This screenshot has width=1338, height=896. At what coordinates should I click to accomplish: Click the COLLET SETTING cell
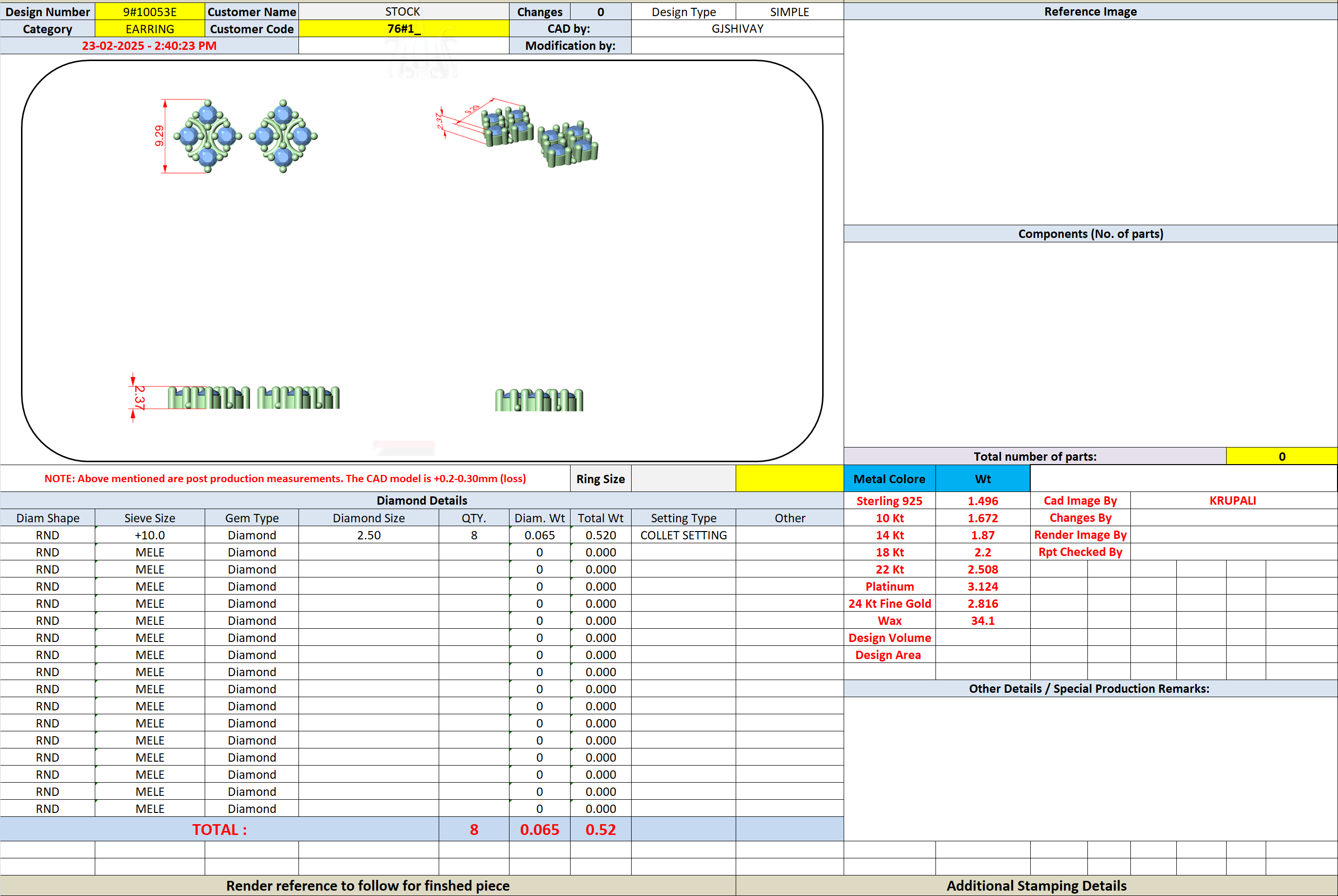click(683, 535)
